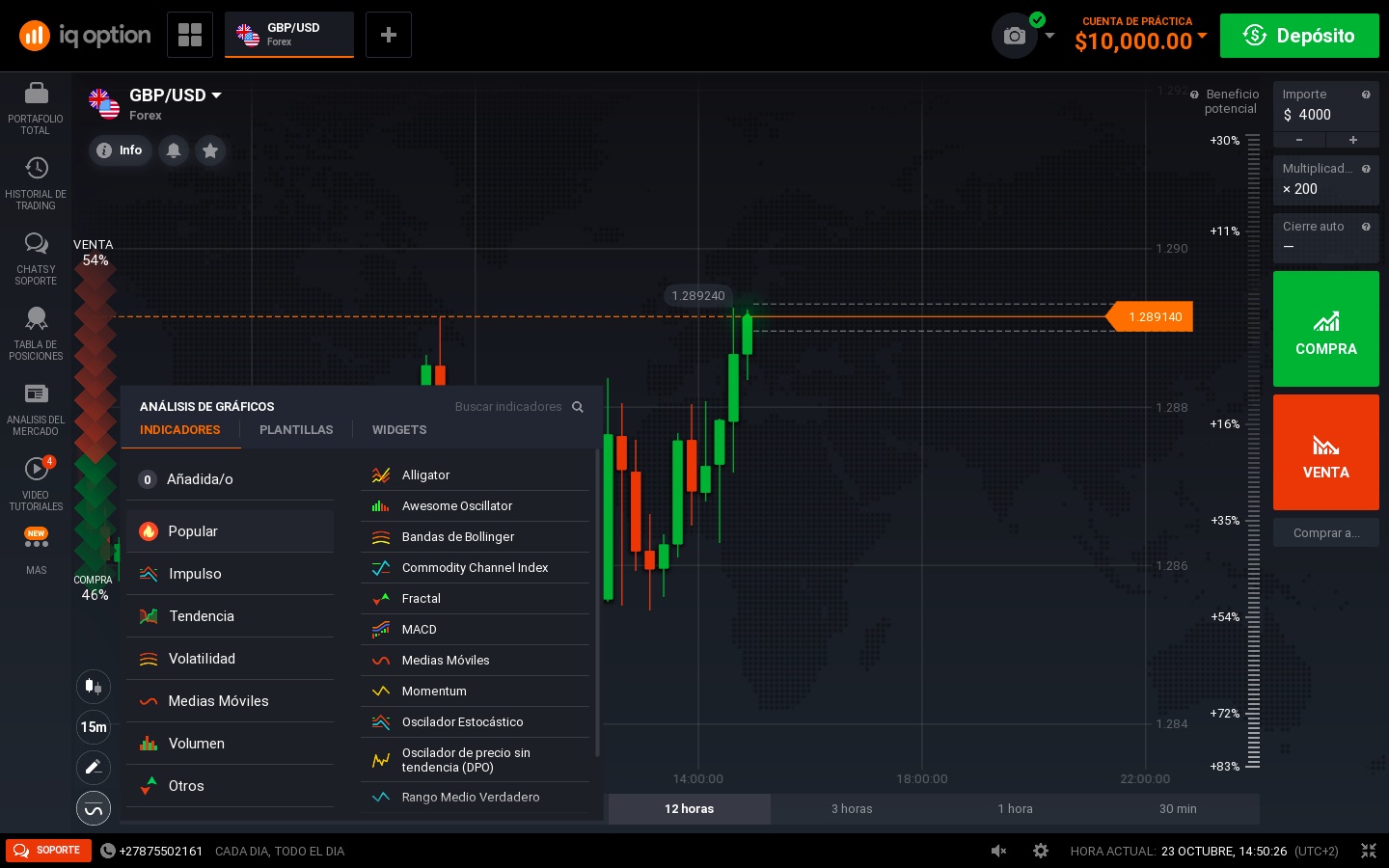This screenshot has height=868, width=1389.
Task: Select 1 hora time range
Action: click(1015, 809)
